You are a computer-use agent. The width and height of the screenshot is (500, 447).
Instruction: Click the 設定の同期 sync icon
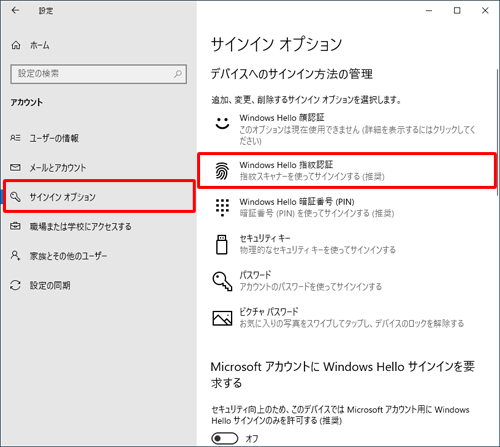click(15, 285)
